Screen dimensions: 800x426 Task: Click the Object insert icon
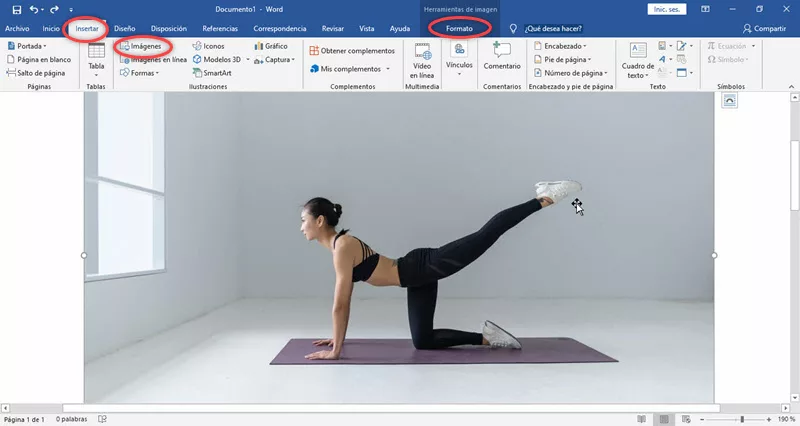pyautogui.click(x=684, y=73)
